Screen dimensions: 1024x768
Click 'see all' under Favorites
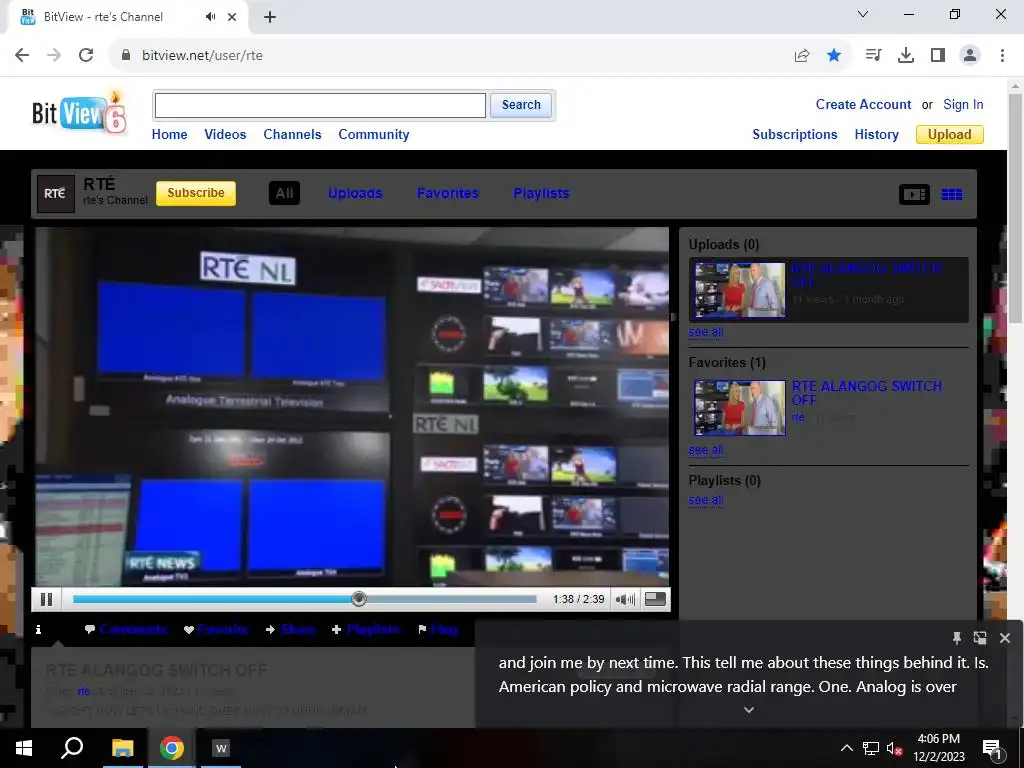705,451
